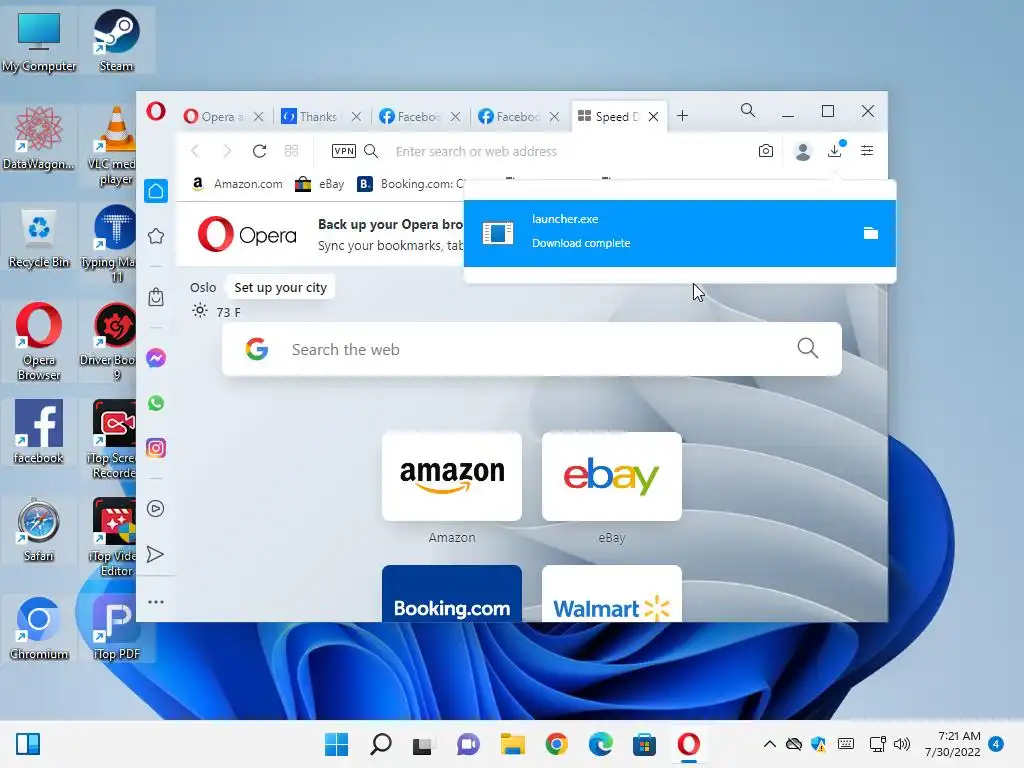Open a new tab with plus button
Viewport: 1024px width, 768px height.
[x=682, y=116]
